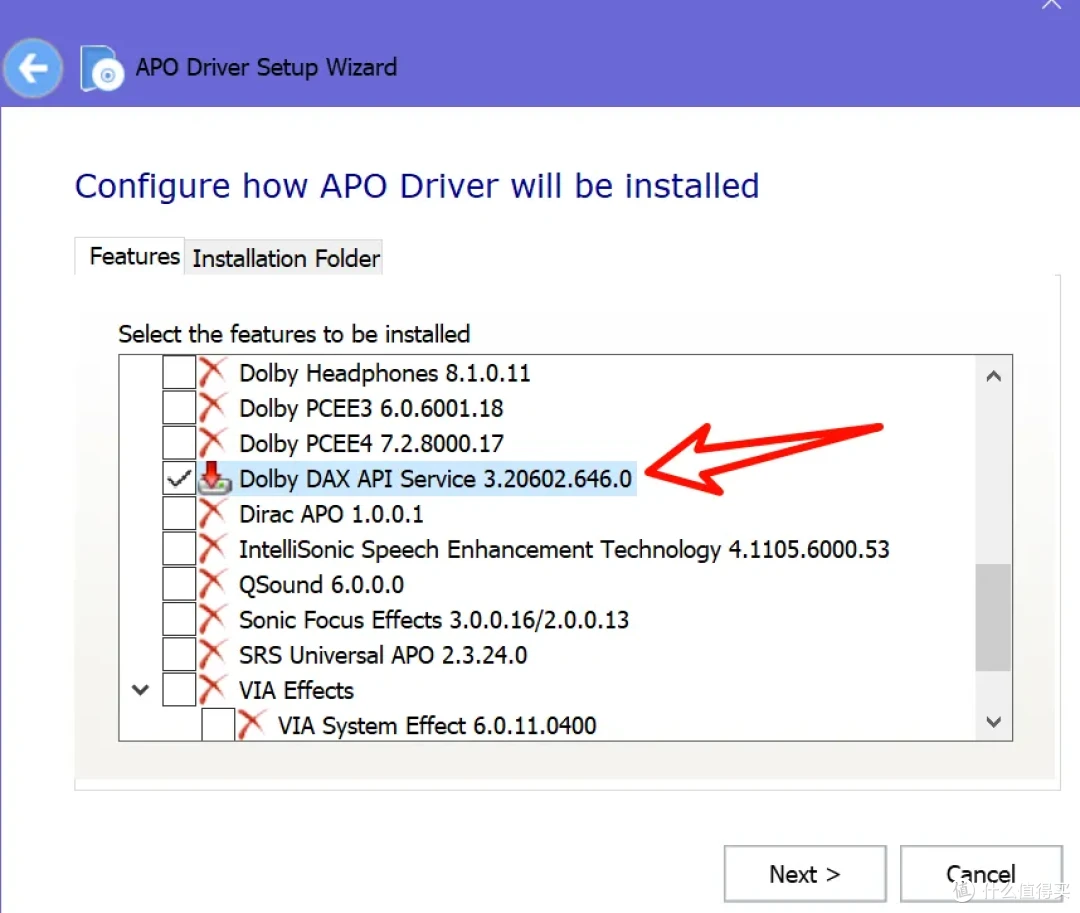
Task: Click the red X icon next to QSound
Action: coord(214,584)
